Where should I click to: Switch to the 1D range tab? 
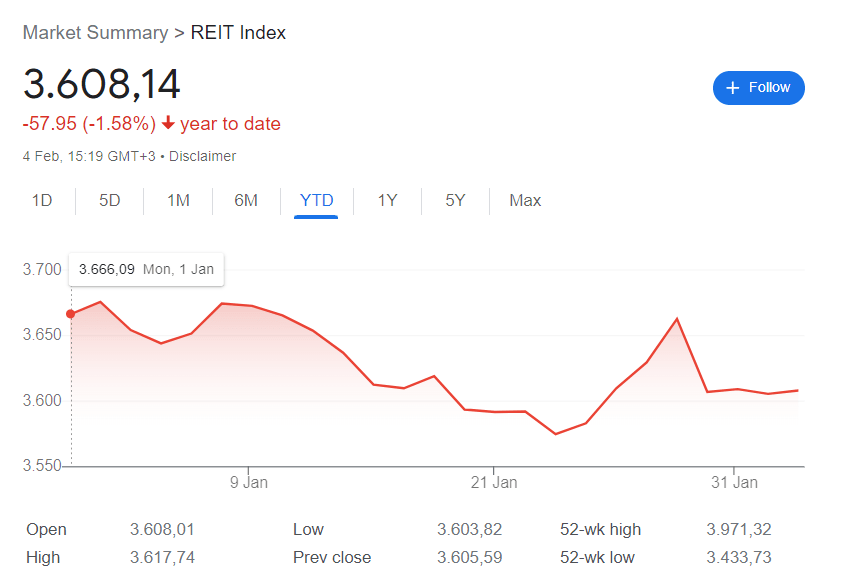(x=42, y=200)
